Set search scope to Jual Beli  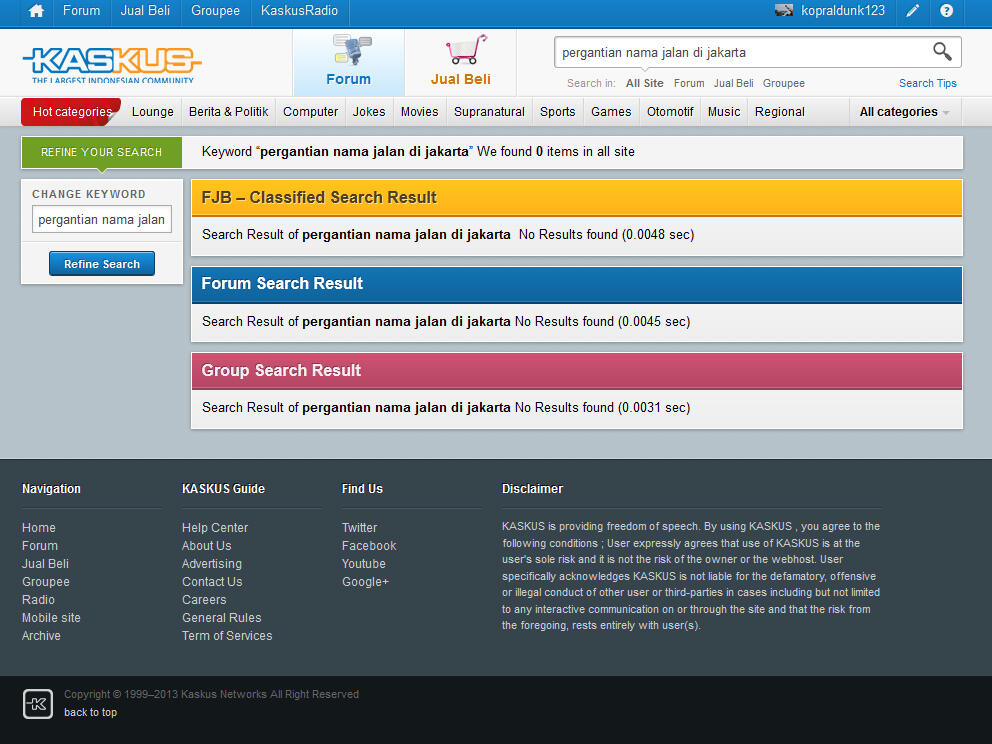[733, 84]
